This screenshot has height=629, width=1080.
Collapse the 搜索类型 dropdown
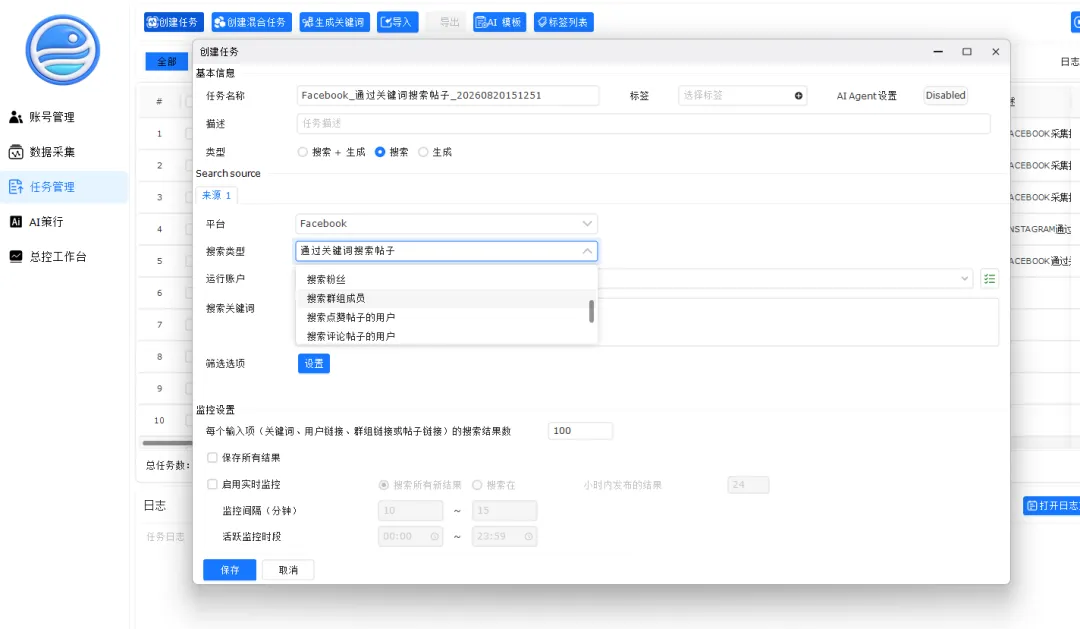[446, 251]
